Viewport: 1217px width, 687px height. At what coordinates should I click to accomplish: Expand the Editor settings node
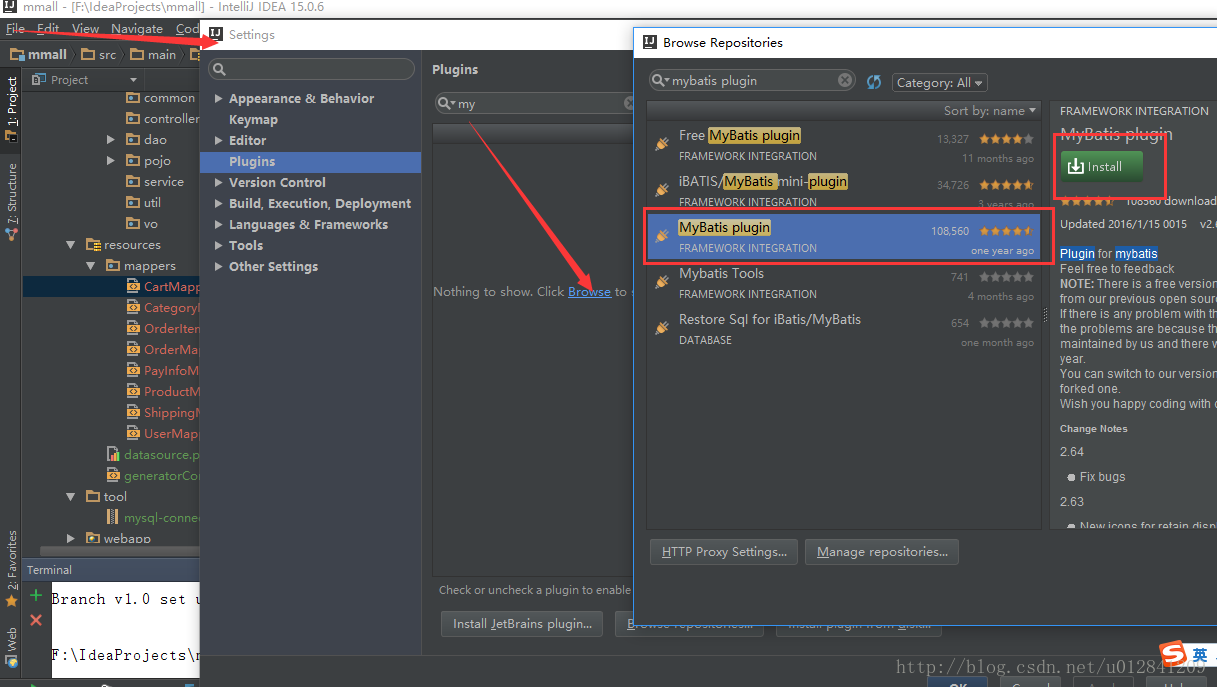coord(219,141)
